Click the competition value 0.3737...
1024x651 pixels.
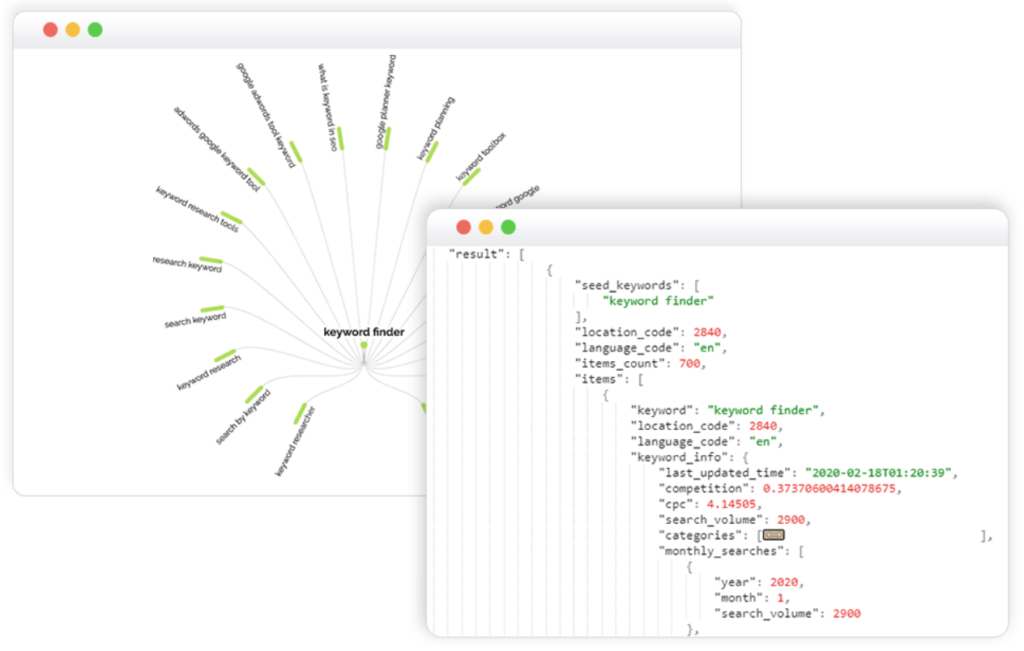[x=829, y=488]
